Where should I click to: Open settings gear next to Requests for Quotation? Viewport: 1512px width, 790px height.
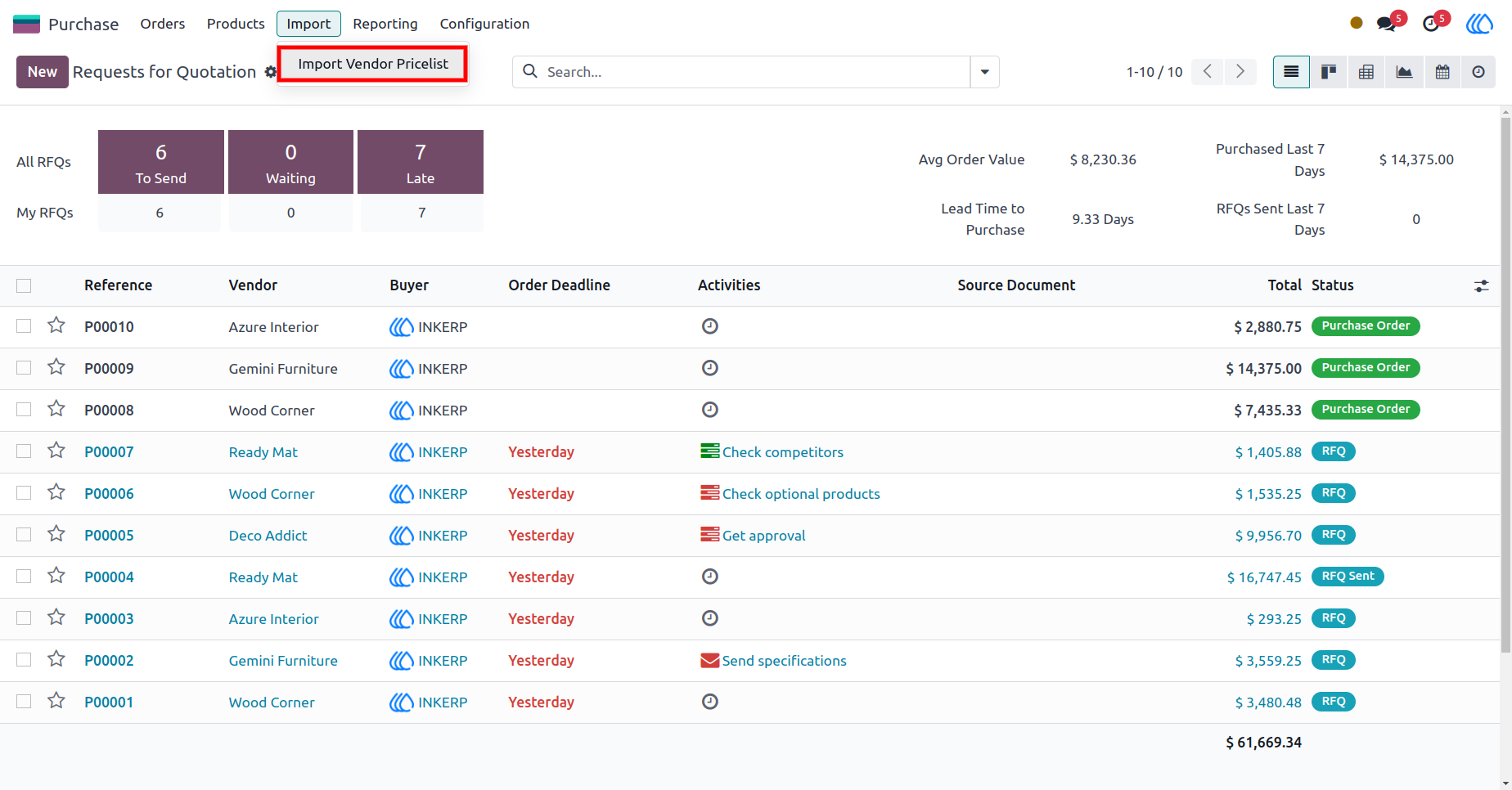tap(271, 72)
